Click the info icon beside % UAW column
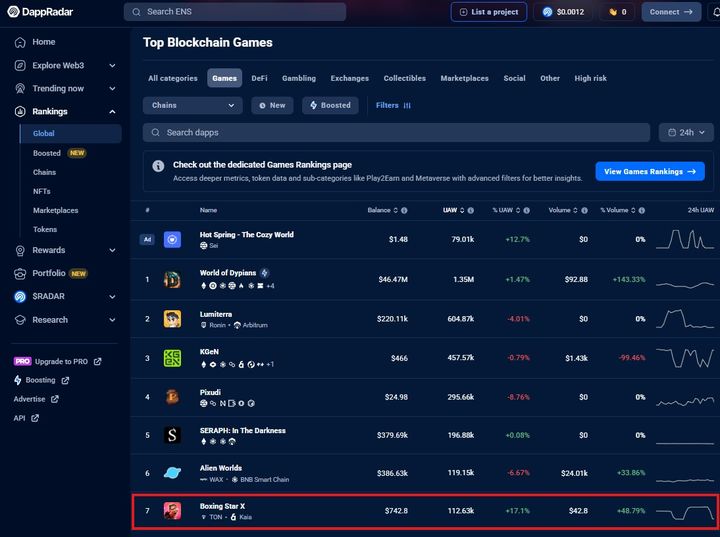The image size is (720, 537). (527, 210)
